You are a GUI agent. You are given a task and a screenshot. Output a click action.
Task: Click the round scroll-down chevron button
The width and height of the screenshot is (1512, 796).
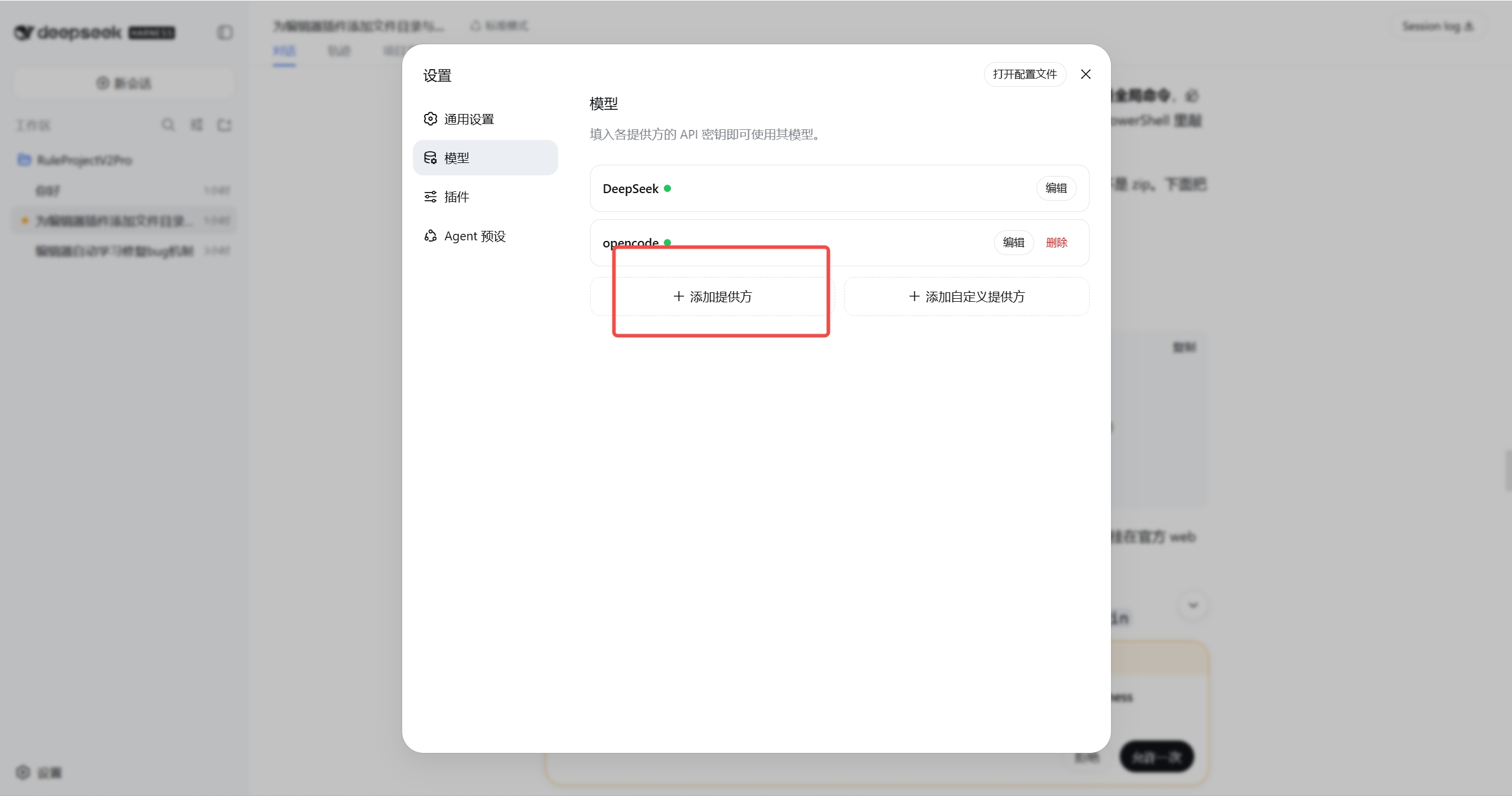coord(1193,605)
